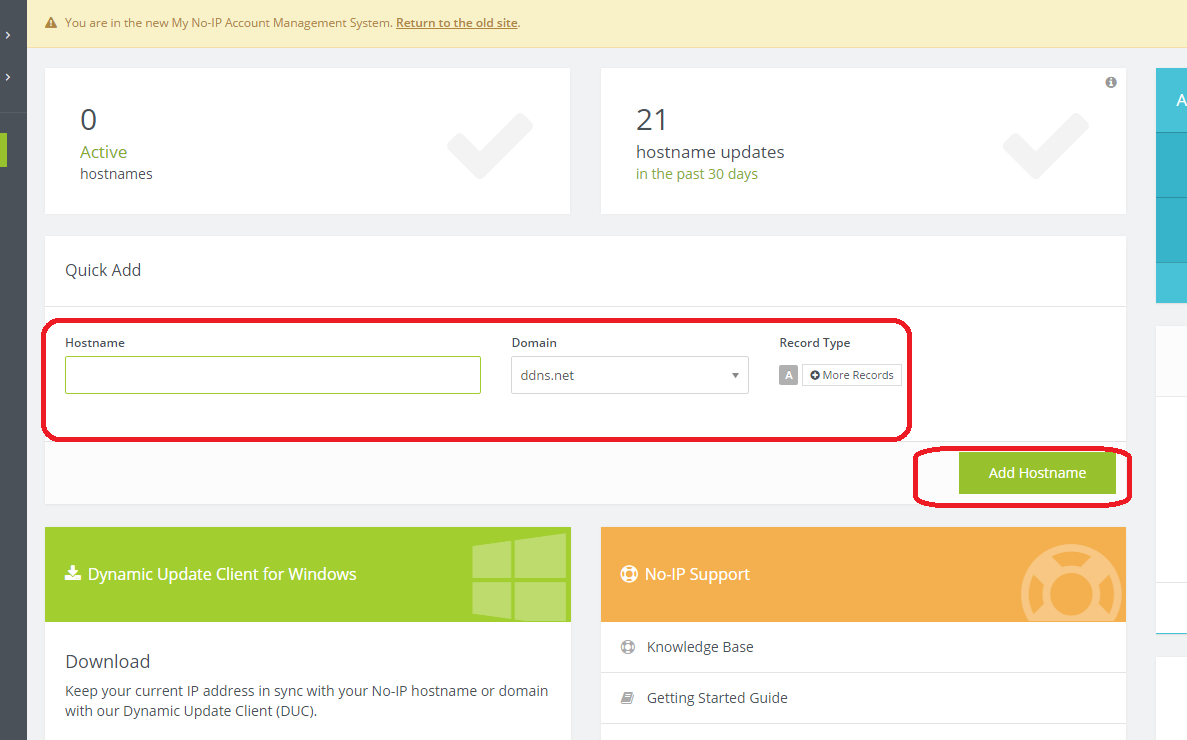Click the A record type badge
1187x740 pixels.
(788, 375)
